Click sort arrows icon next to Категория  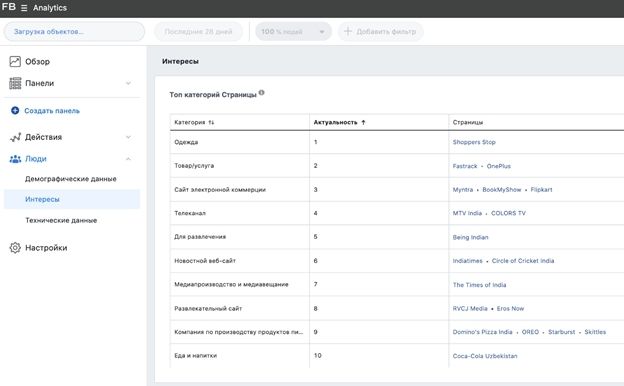click(211, 122)
